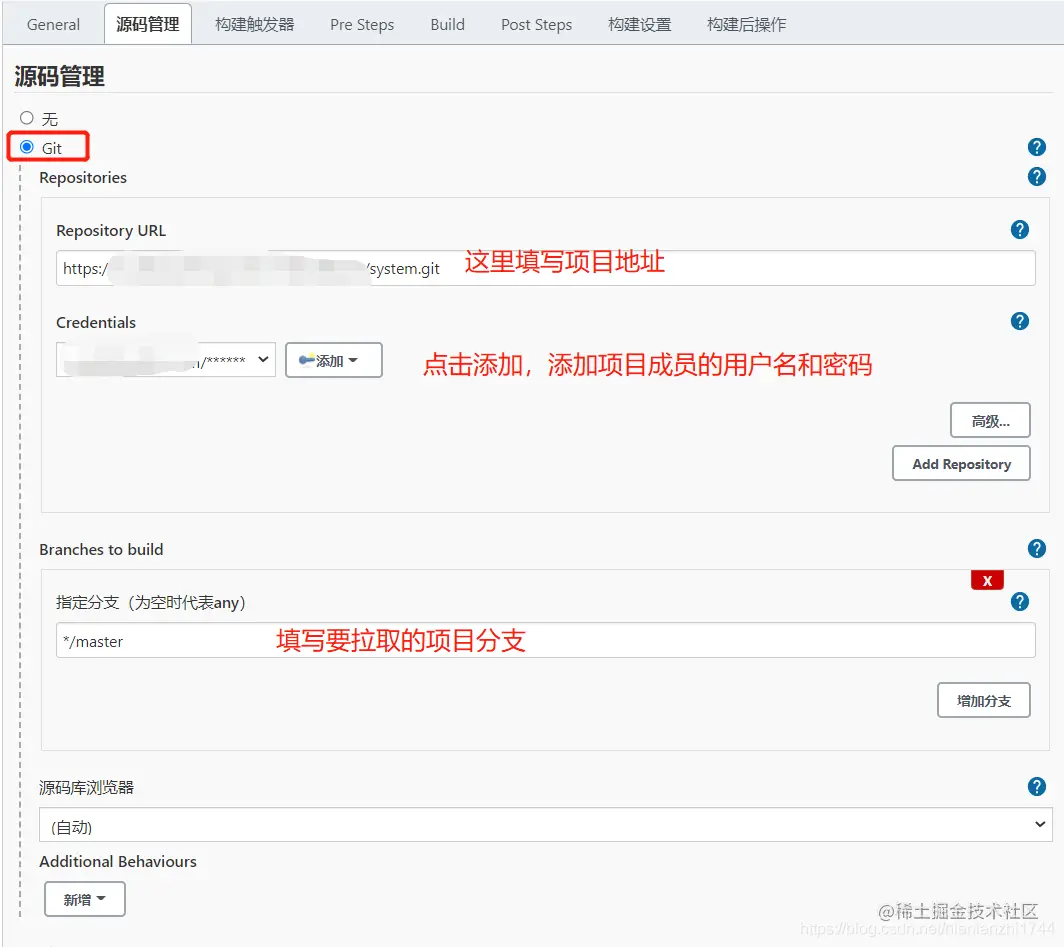The height and width of the screenshot is (947, 1064).
Task: Click red X to remove the branch specifier
Action: (987, 579)
